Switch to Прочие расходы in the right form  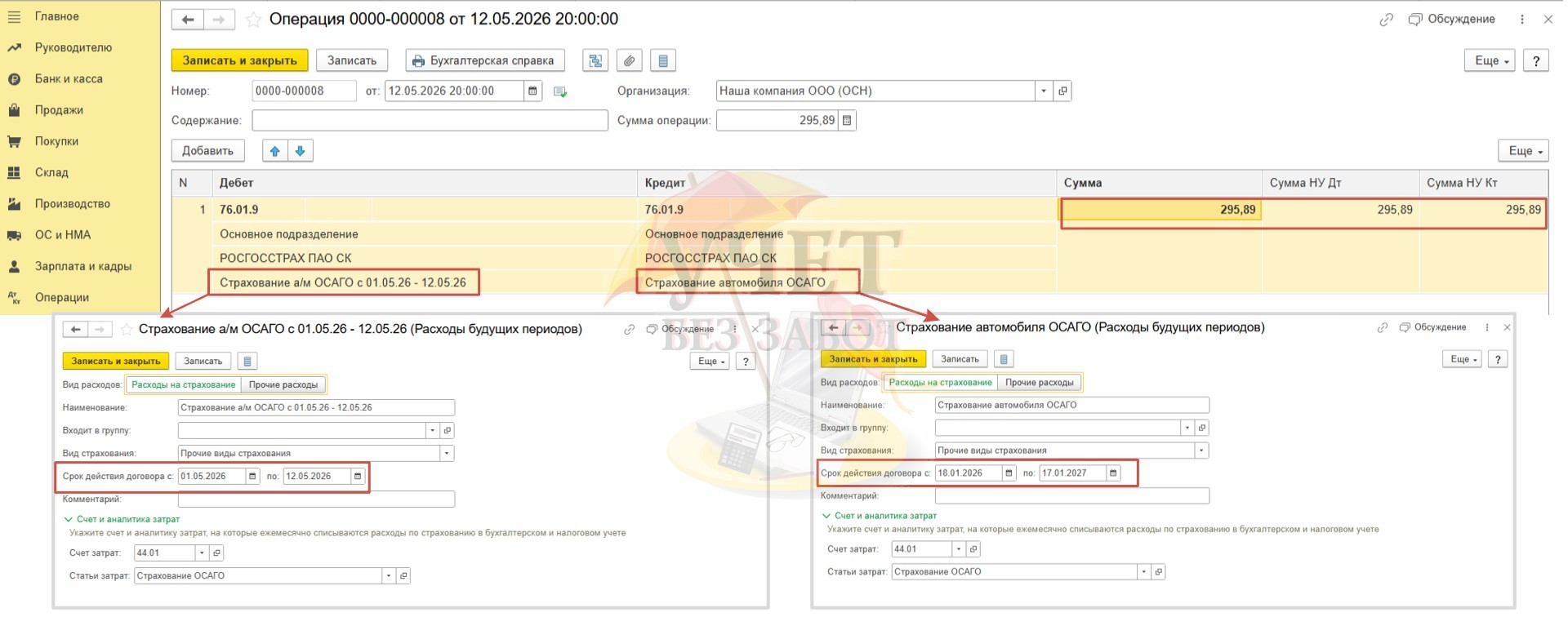point(1039,382)
